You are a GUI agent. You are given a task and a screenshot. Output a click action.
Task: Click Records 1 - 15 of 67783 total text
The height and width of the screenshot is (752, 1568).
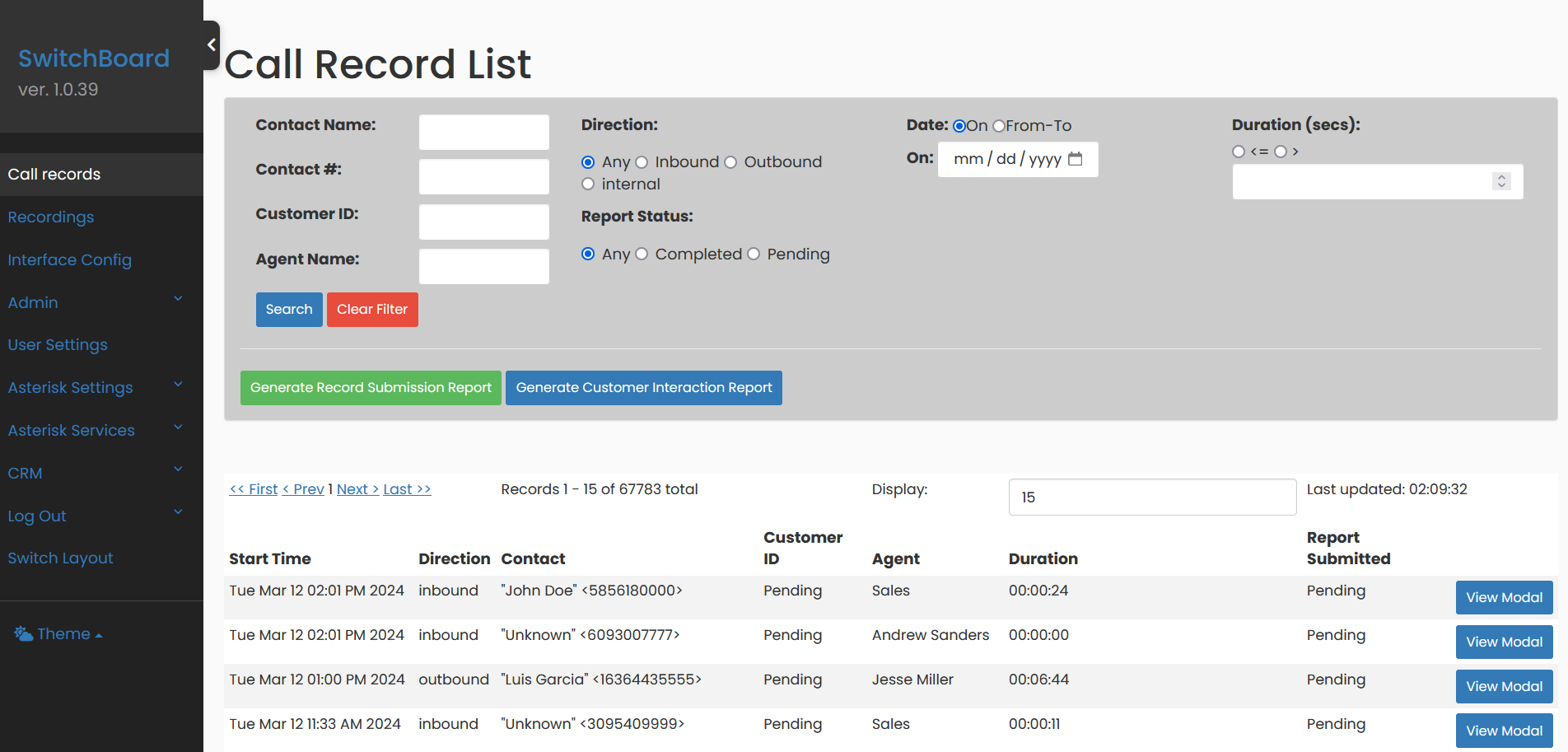[600, 489]
